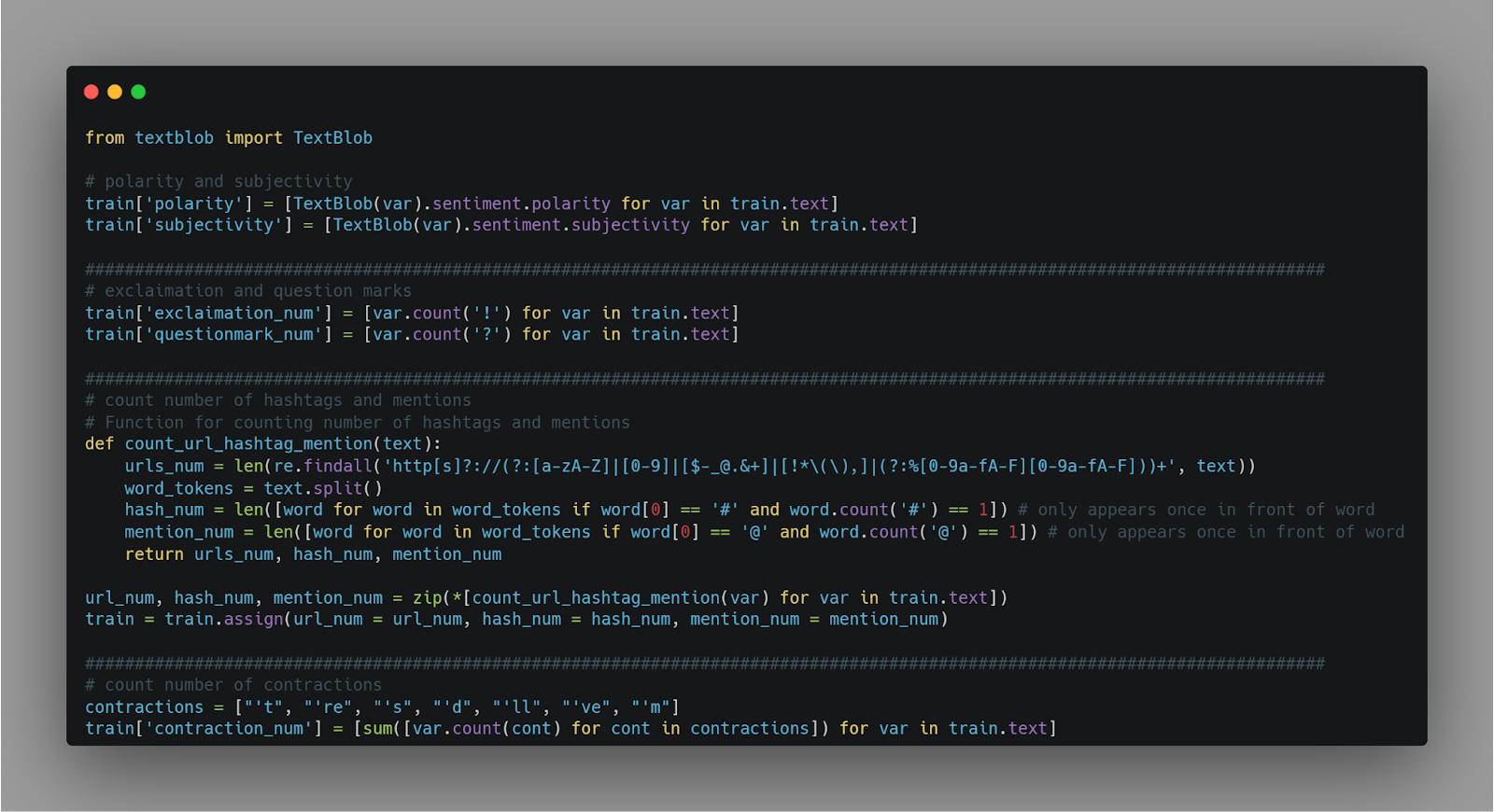The width and height of the screenshot is (1494, 812).
Task: Click the '# polarity and subjectivity' comment
Action: [x=218, y=181]
